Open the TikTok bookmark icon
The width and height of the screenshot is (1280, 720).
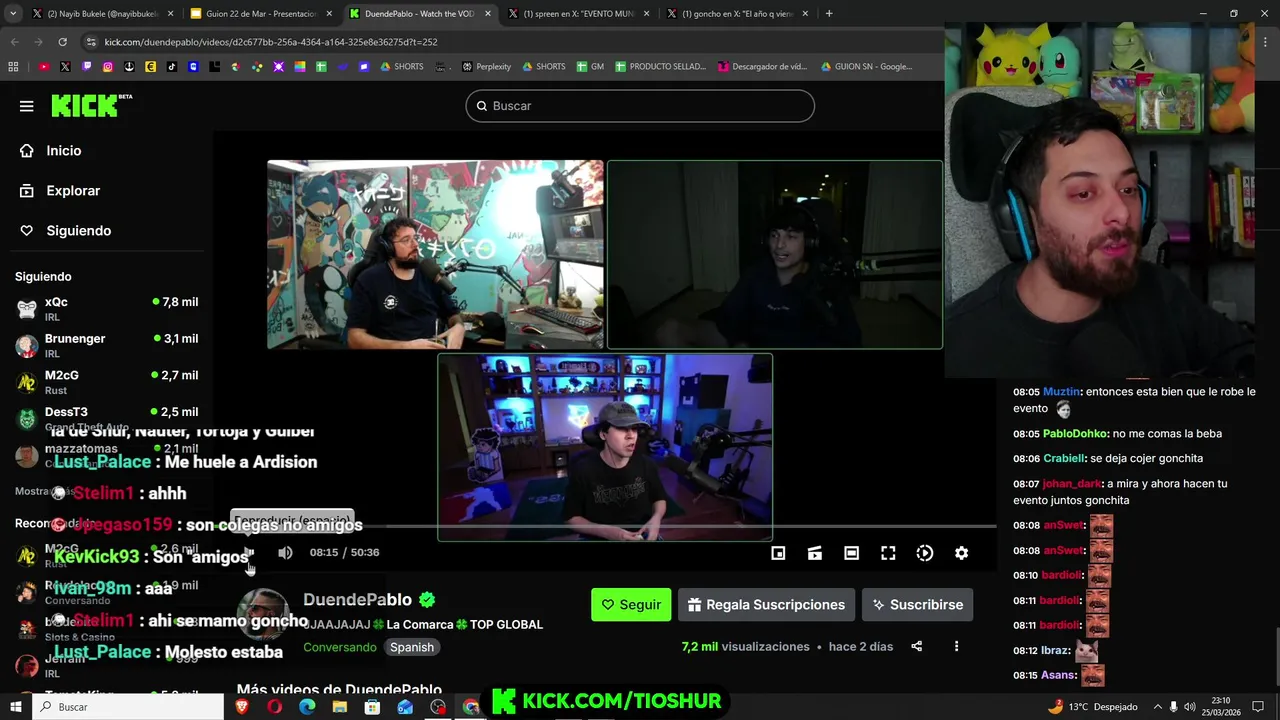pos(172,67)
